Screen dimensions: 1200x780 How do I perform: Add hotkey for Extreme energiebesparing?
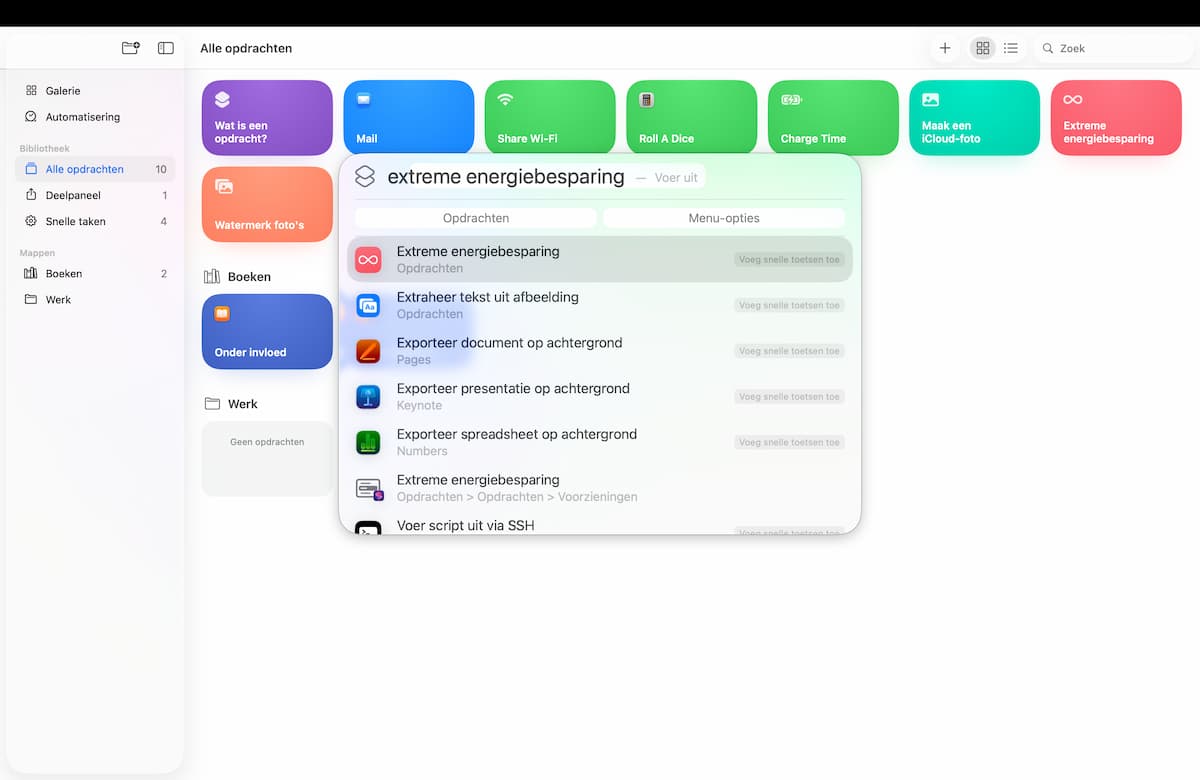point(789,260)
